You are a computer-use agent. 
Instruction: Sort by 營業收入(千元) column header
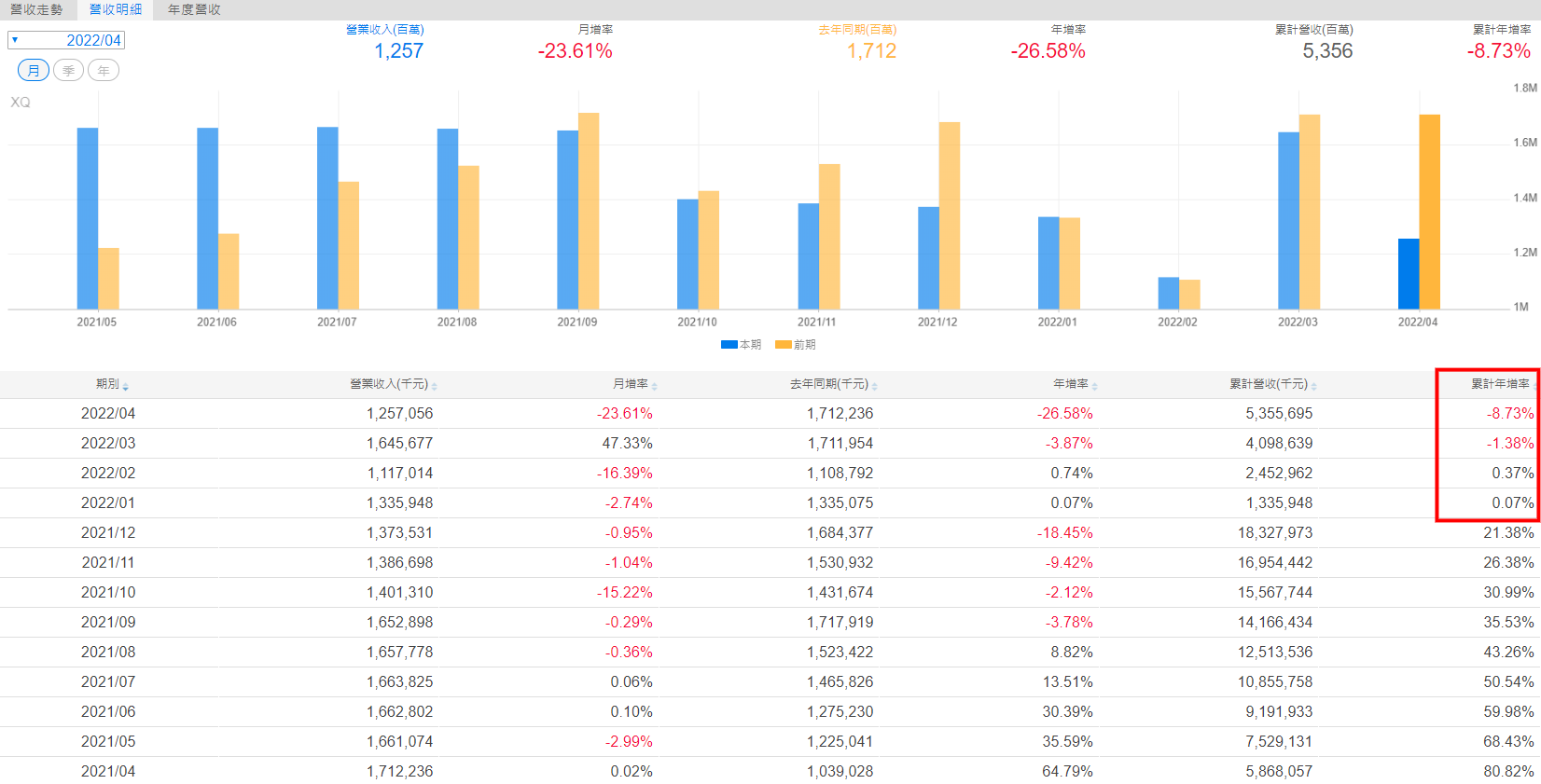coord(394,384)
